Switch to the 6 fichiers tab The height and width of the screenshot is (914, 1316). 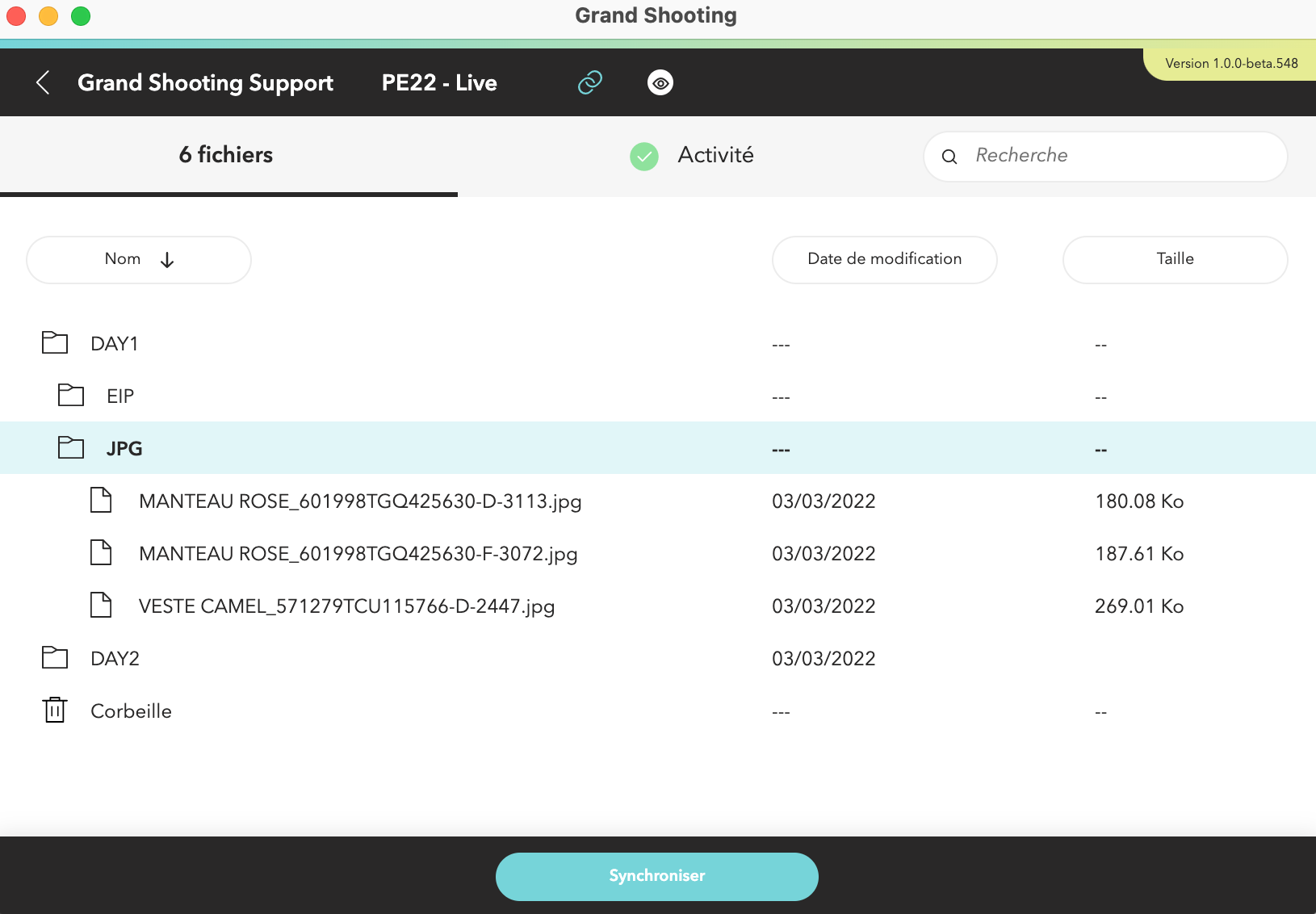point(225,154)
